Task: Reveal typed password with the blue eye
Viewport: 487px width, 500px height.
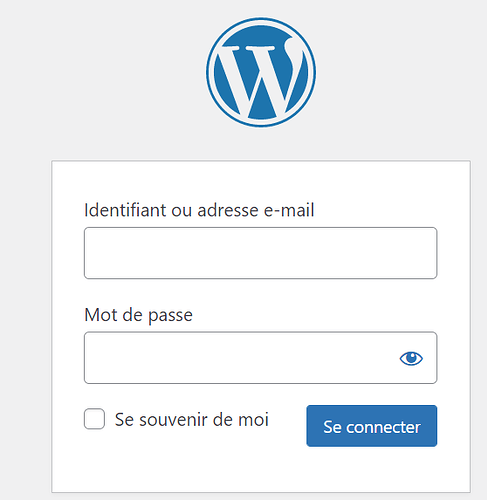Action: [x=411, y=358]
